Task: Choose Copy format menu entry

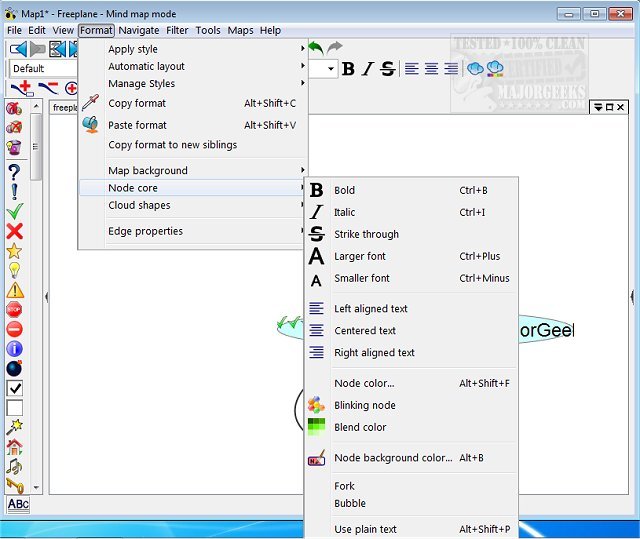Action: [x=193, y=103]
